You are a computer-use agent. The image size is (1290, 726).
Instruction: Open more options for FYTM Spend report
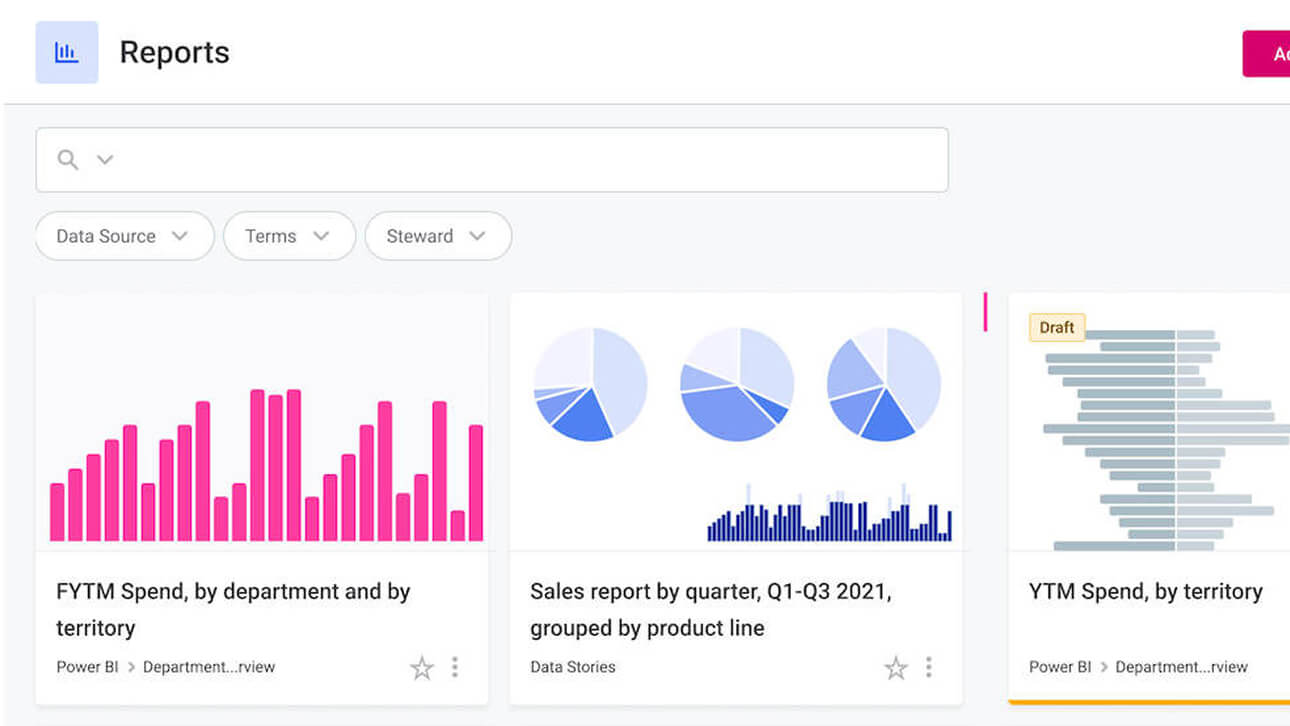click(x=455, y=667)
